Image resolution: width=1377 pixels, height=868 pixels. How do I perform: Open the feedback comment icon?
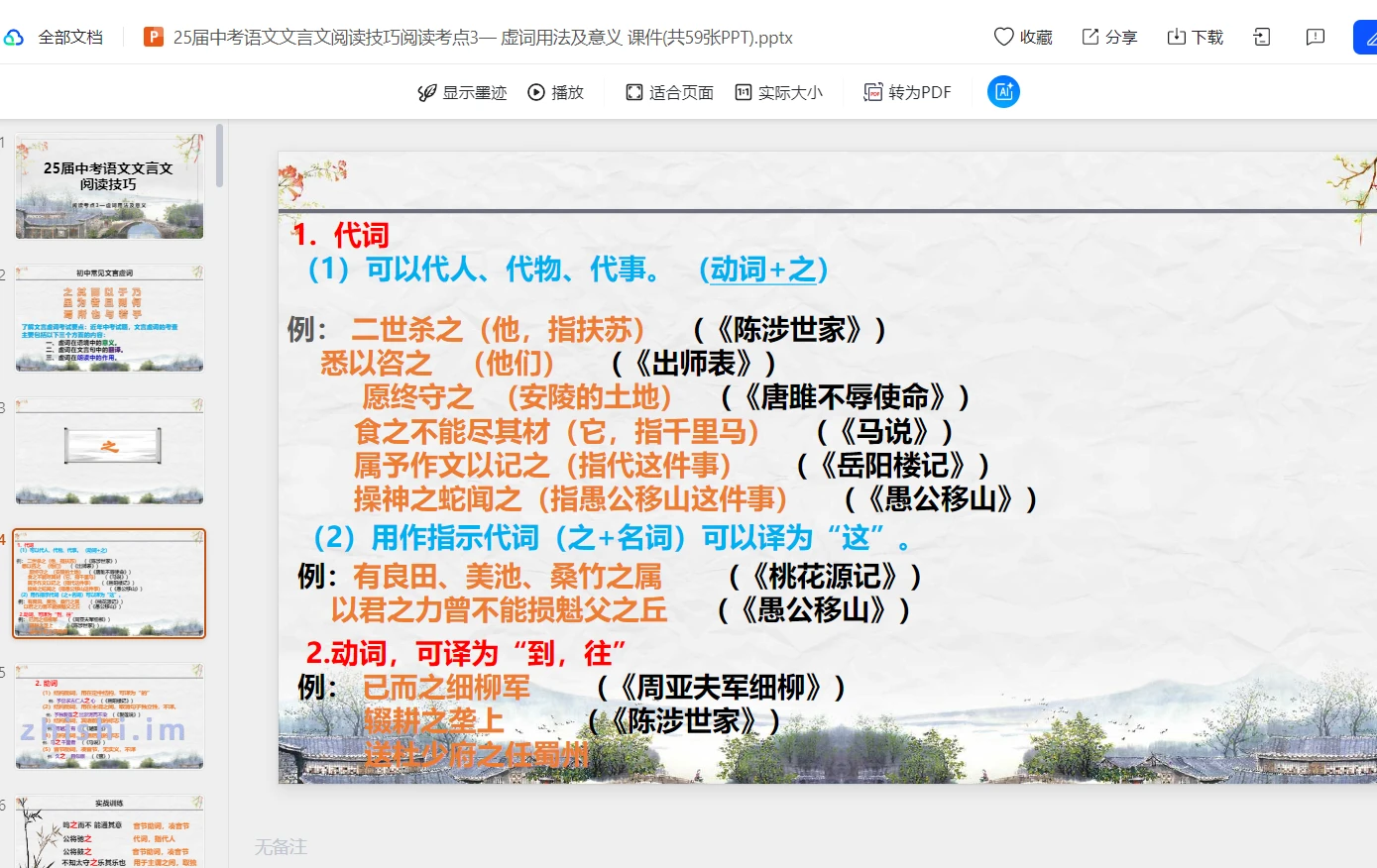[1316, 37]
